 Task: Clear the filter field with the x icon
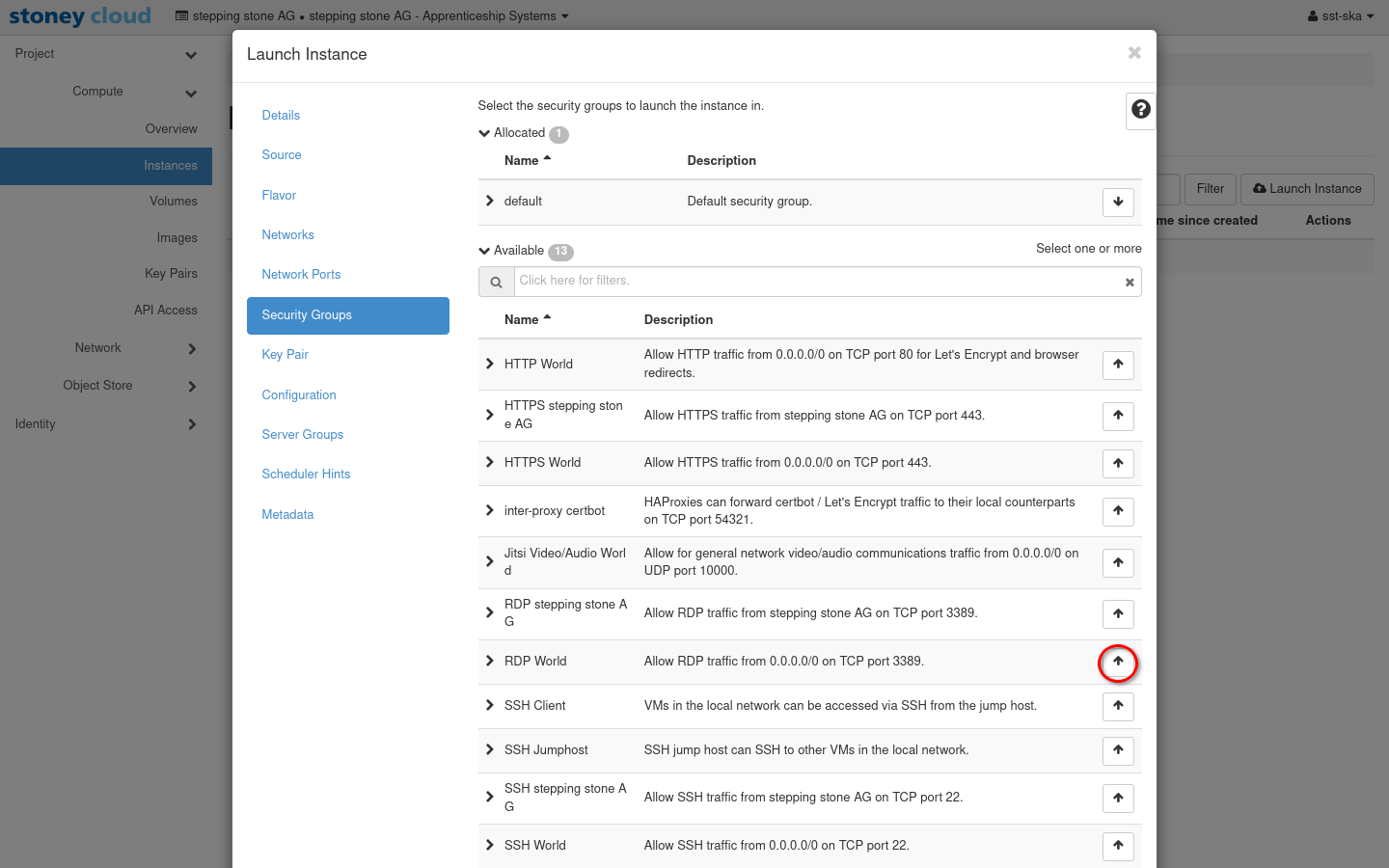click(x=1129, y=283)
